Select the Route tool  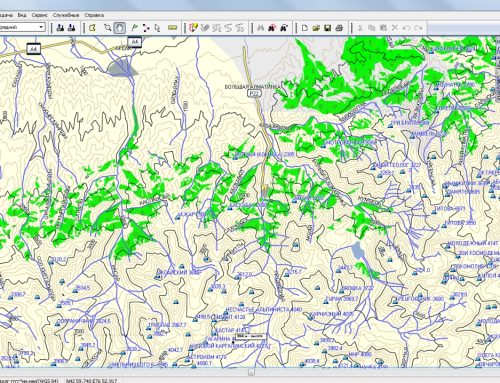point(146,28)
